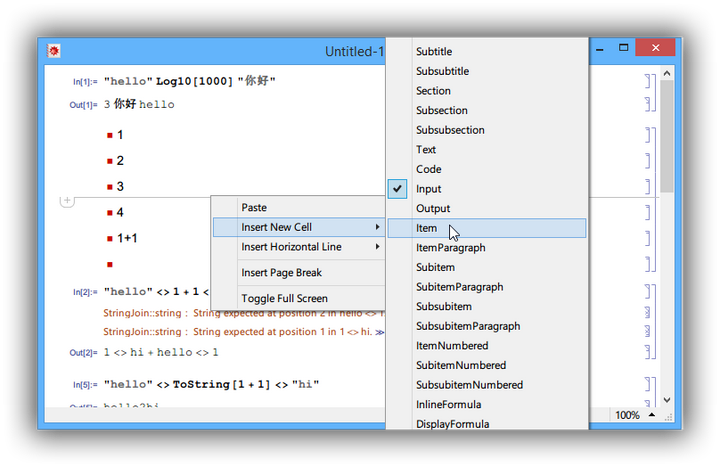Click Toggle Full Screen menu entry
The height and width of the screenshot is (467, 720).
pos(284,298)
